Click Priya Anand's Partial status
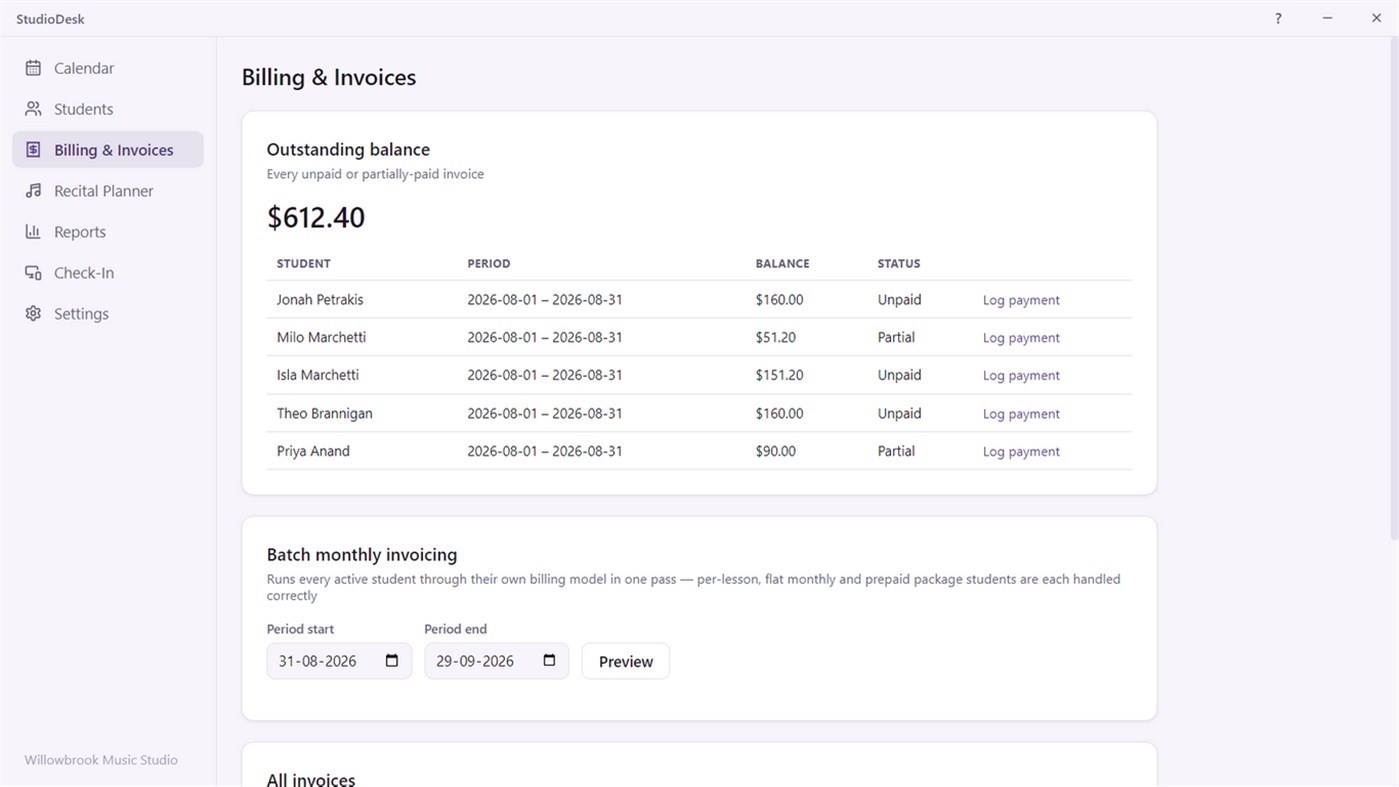Screen dimensions: 1399x787 point(896,452)
